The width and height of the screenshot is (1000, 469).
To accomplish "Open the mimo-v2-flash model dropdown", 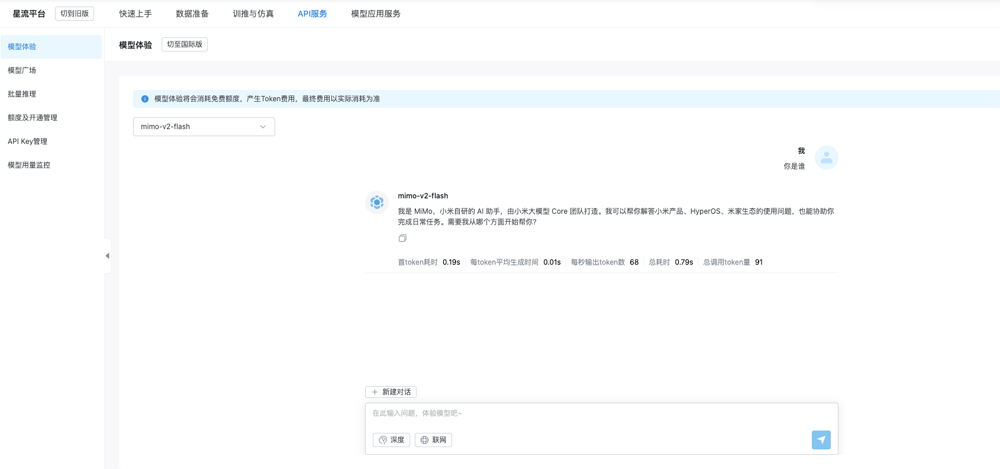I will (x=203, y=127).
